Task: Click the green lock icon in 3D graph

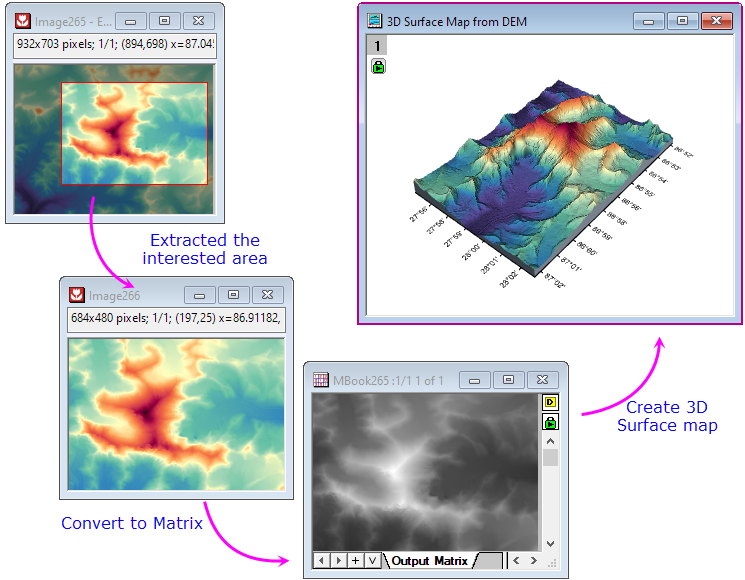Action: tap(378, 67)
